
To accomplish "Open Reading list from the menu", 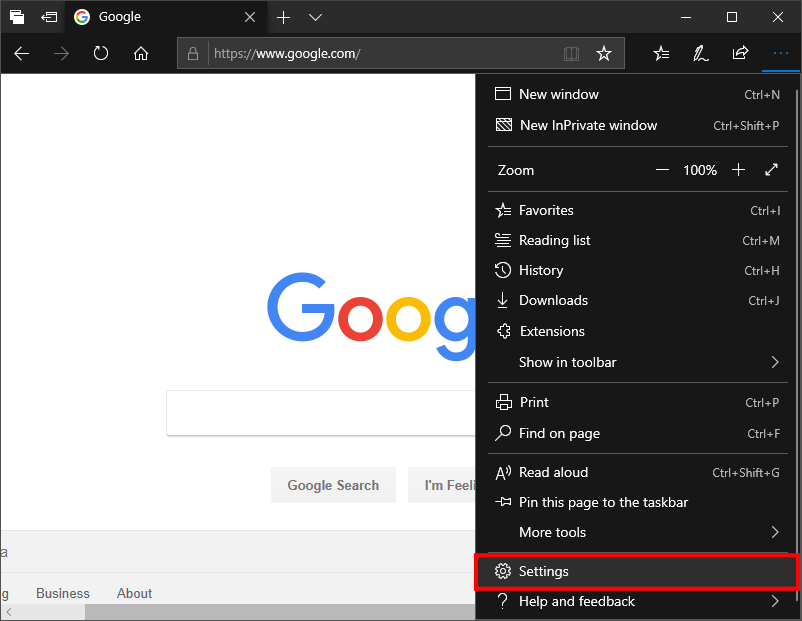I will click(637, 240).
